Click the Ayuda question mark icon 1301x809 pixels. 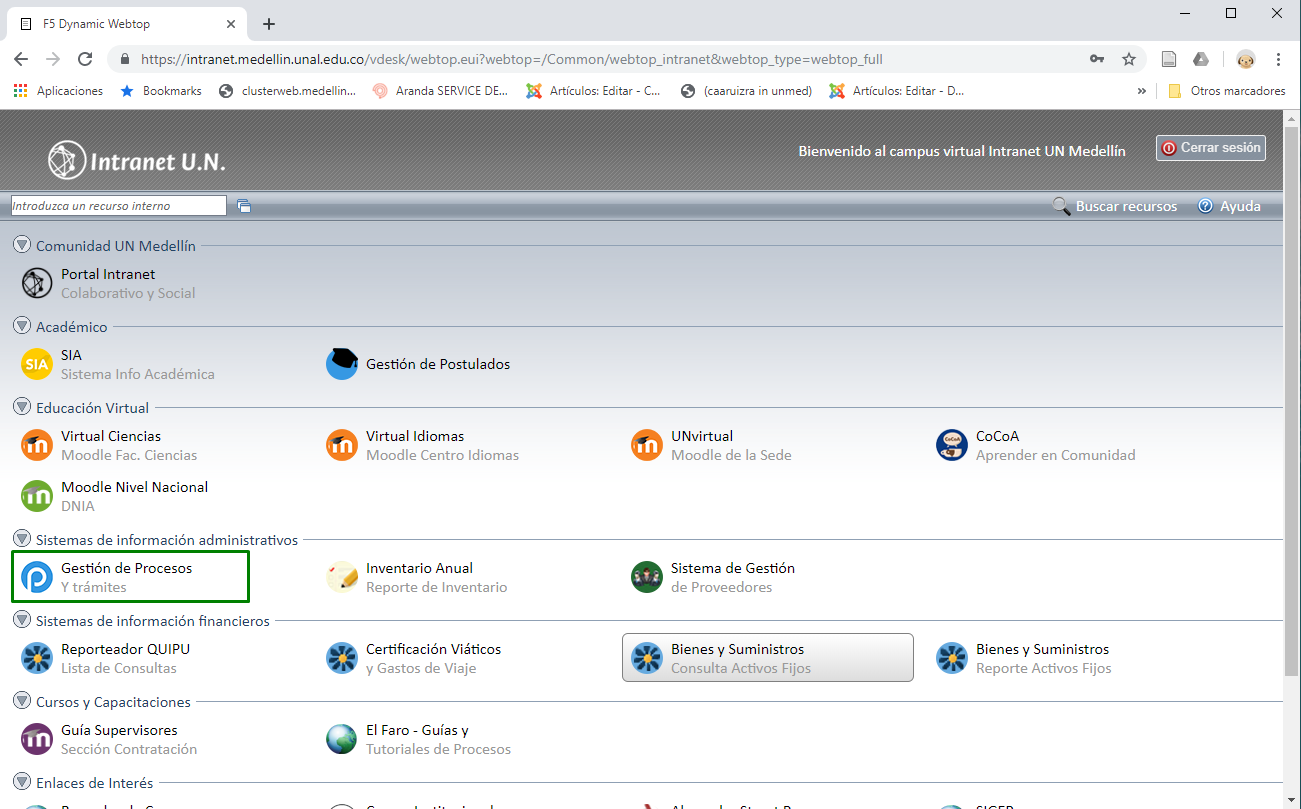click(1205, 206)
